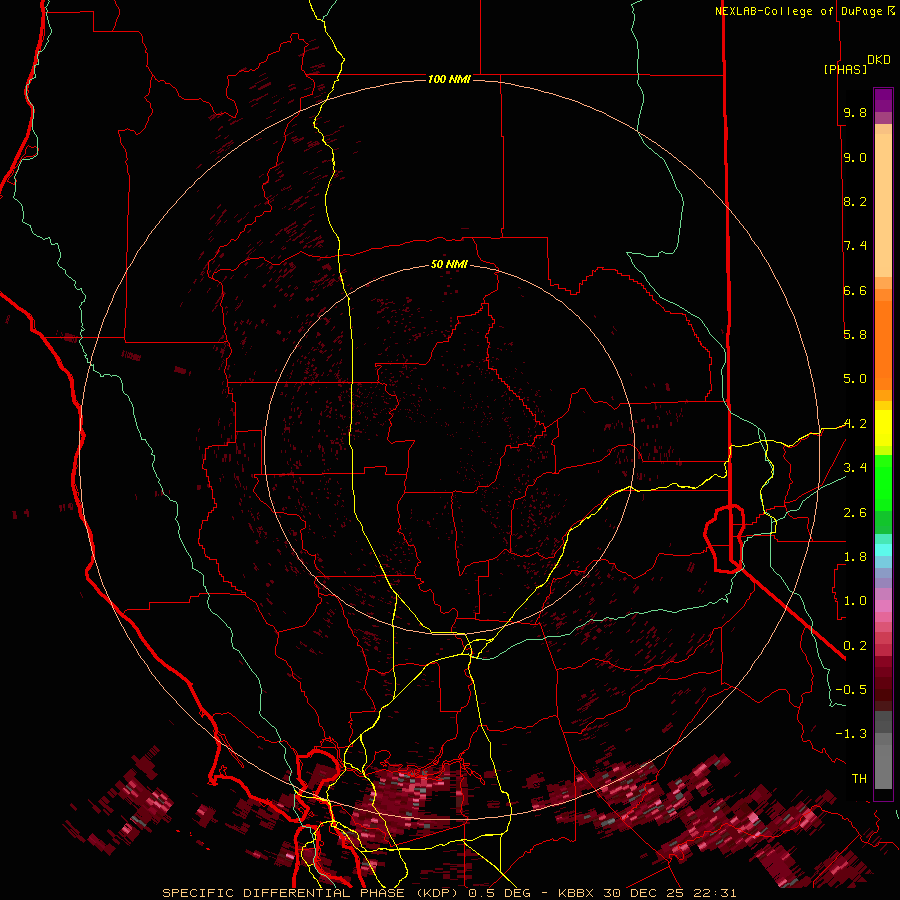Click the 9.8 value on the color scale
Screen dimensions: 900x900
(x=855, y=112)
